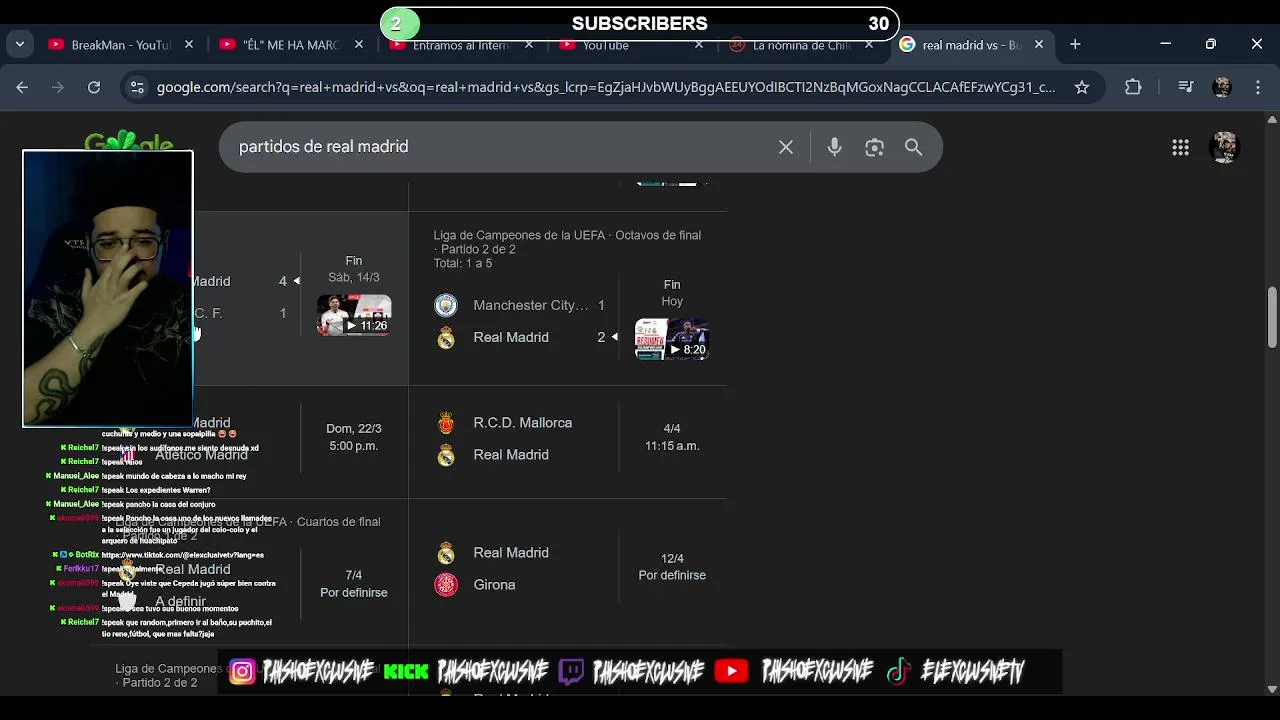Viewport: 1280px width, 720px height.
Task: Open the Manchester City team row
Action: coord(520,305)
